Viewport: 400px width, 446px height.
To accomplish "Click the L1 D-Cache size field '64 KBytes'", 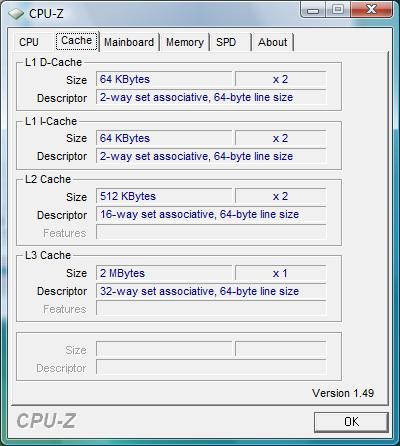I will coord(164,79).
